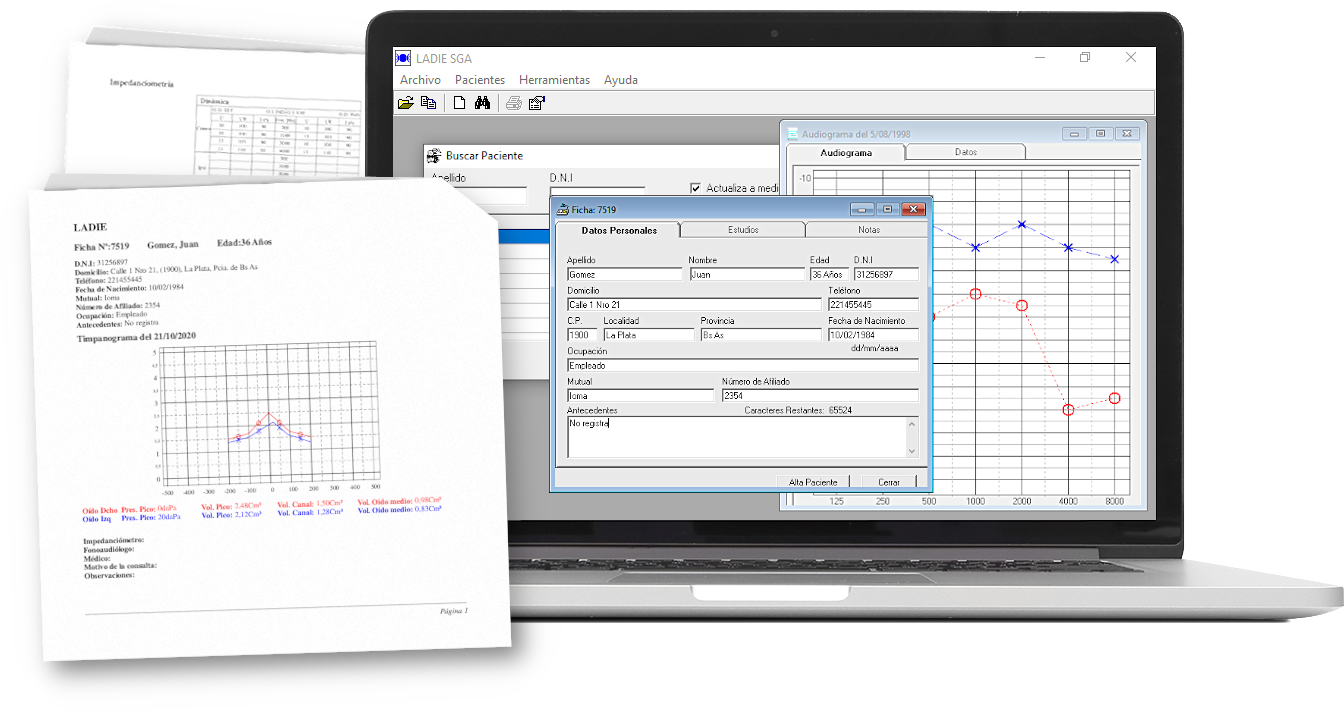Click the Provincia field 'Bs As'
The height and width of the screenshot is (711, 1344).
click(760, 335)
